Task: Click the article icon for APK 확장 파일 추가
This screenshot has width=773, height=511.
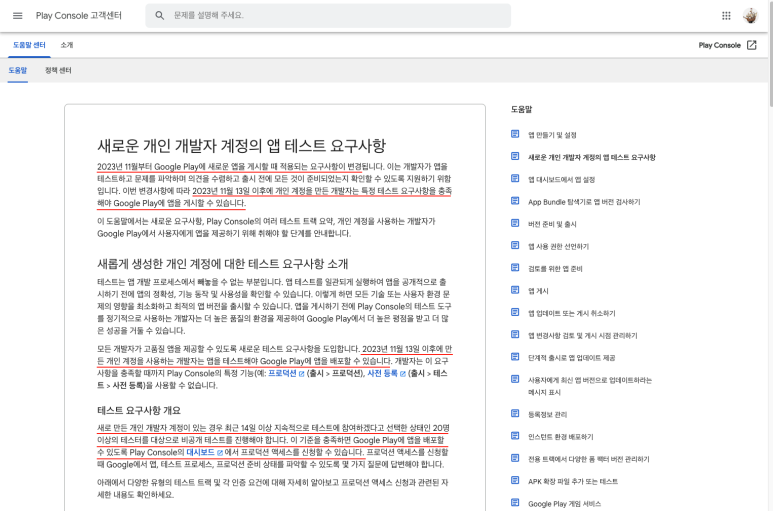Action: tap(515, 480)
